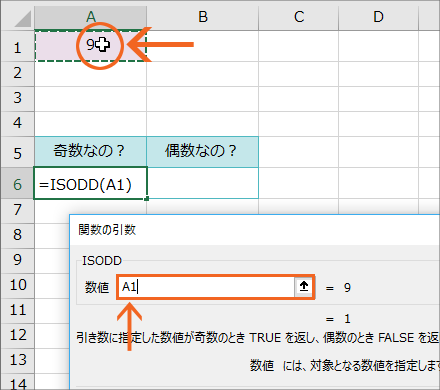Click cell D6 in the worksheet
The width and height of the screenshot is (440, 390).
(x=378, y=183)
